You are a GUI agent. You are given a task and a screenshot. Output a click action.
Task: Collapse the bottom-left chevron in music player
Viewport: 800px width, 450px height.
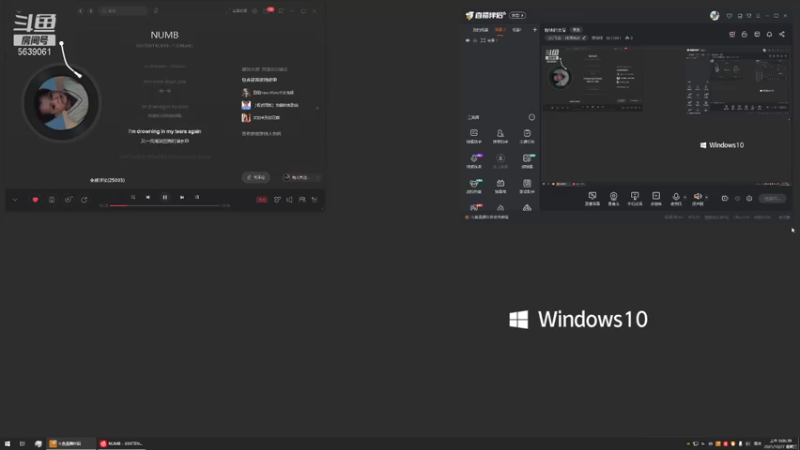(15, 200)
